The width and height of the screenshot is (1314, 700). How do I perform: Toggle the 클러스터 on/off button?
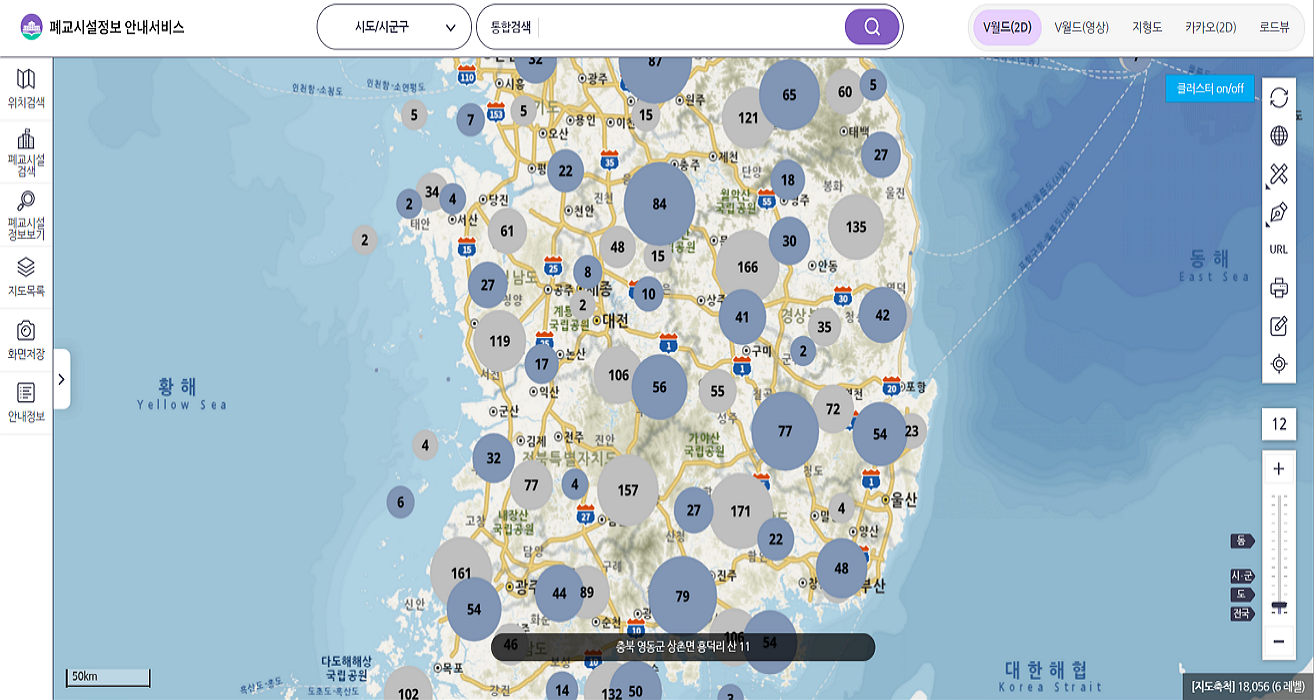1209,88
